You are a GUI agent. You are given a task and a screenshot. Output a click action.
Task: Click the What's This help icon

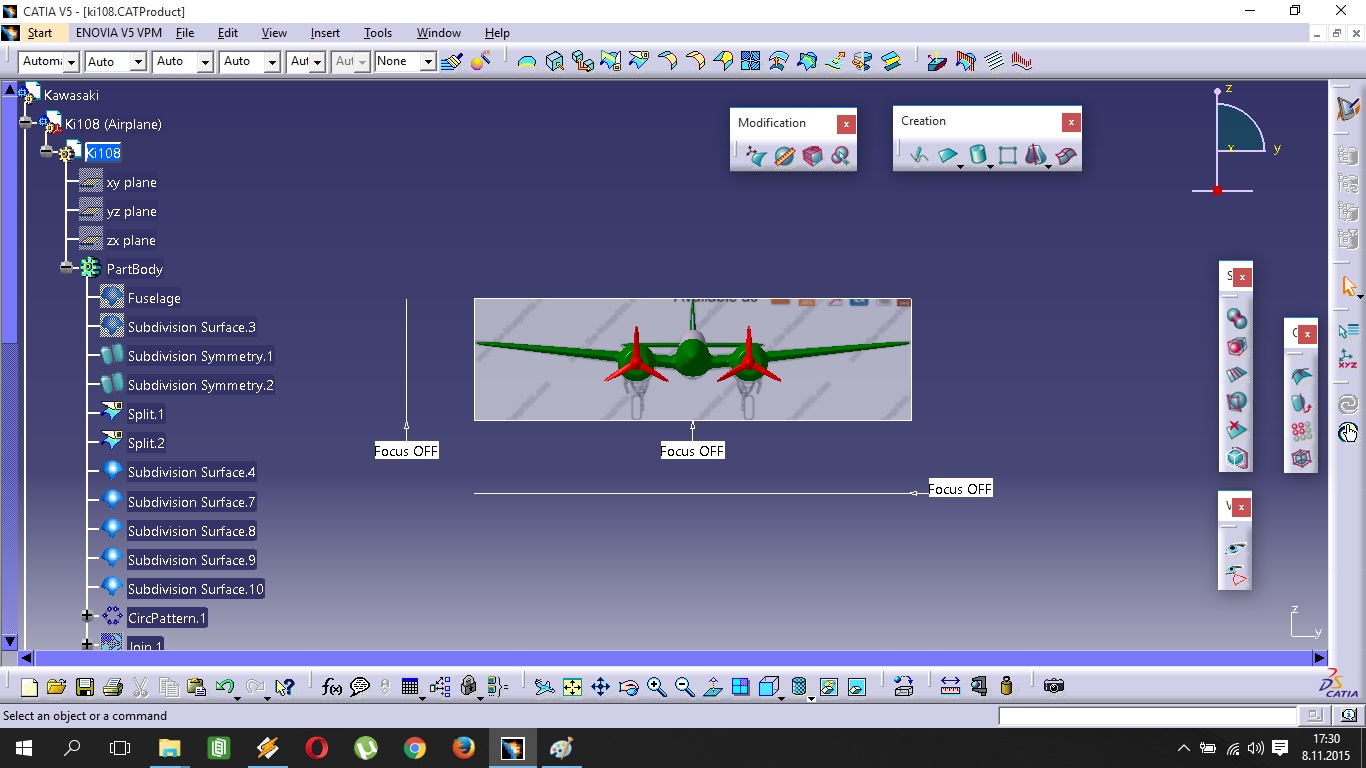click(x=285, y=687)
